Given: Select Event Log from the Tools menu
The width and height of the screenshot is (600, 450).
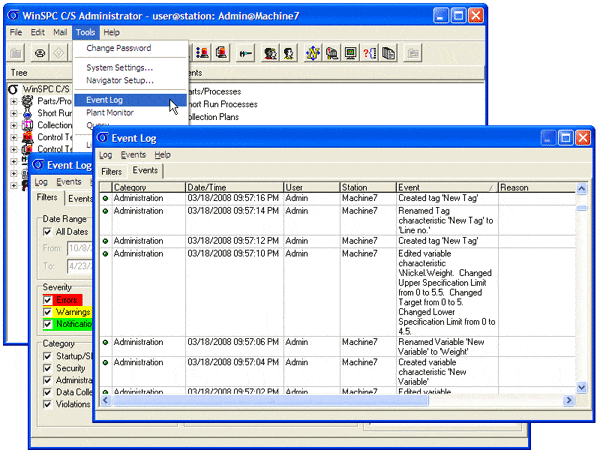Looking at the screenshot, I should pos(104,100).
